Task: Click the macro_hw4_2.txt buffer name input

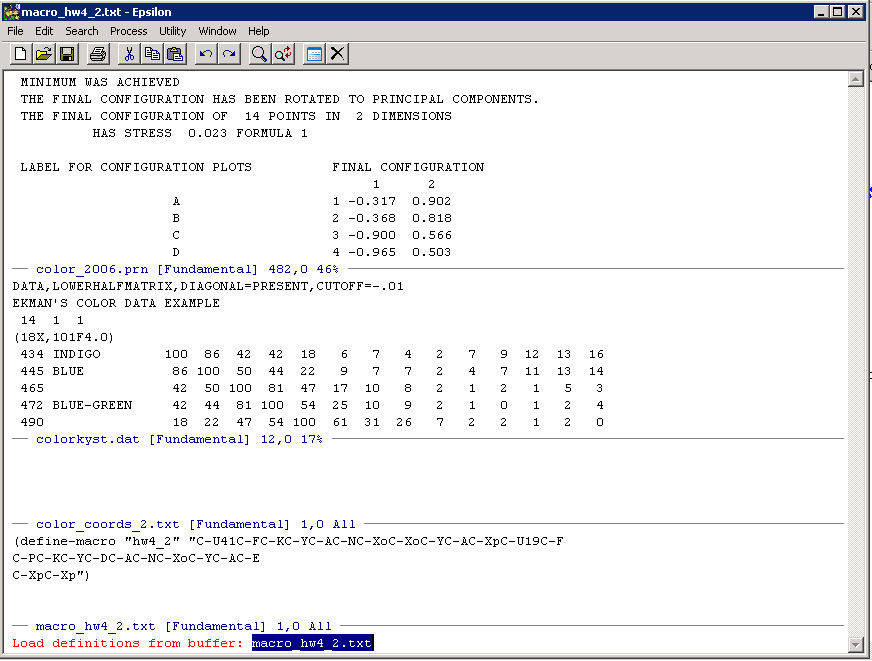Action: [x=312, y=643]
